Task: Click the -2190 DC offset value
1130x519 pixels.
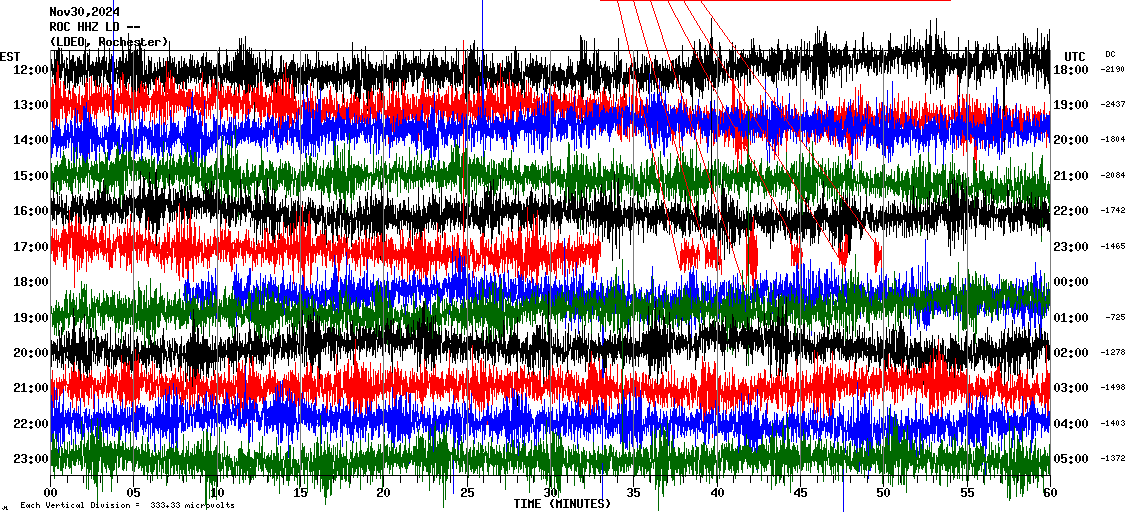Action: (x=1113, y=70)
